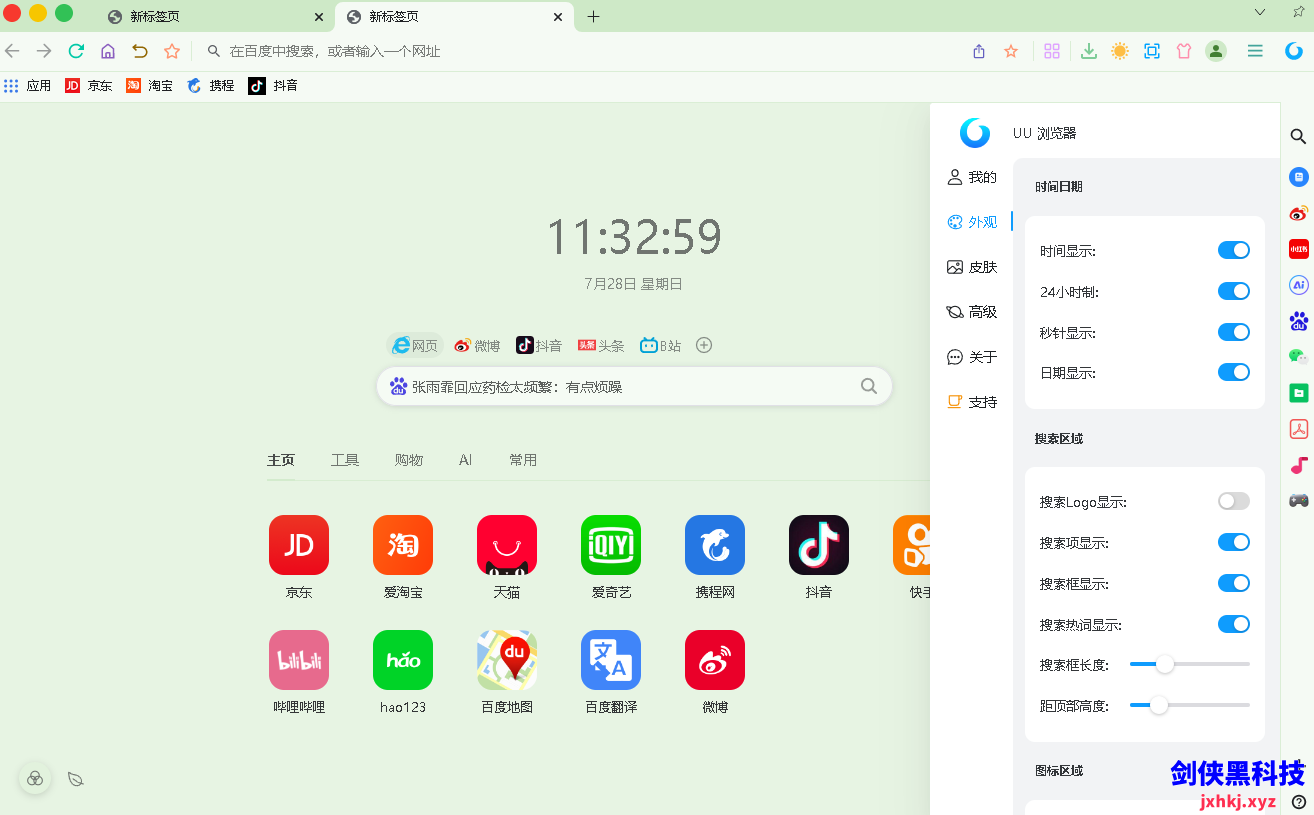The width and height of the screenshot is (1314, 815).
Task: Click the Xiaohongshu icon in right sidebar
Action: tap(1298, 249)
